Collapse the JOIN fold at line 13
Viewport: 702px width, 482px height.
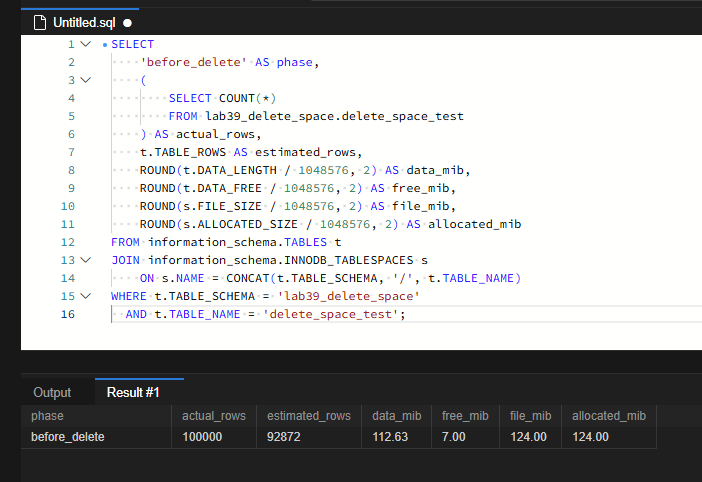pyautogui.click(x=86, y=260)
